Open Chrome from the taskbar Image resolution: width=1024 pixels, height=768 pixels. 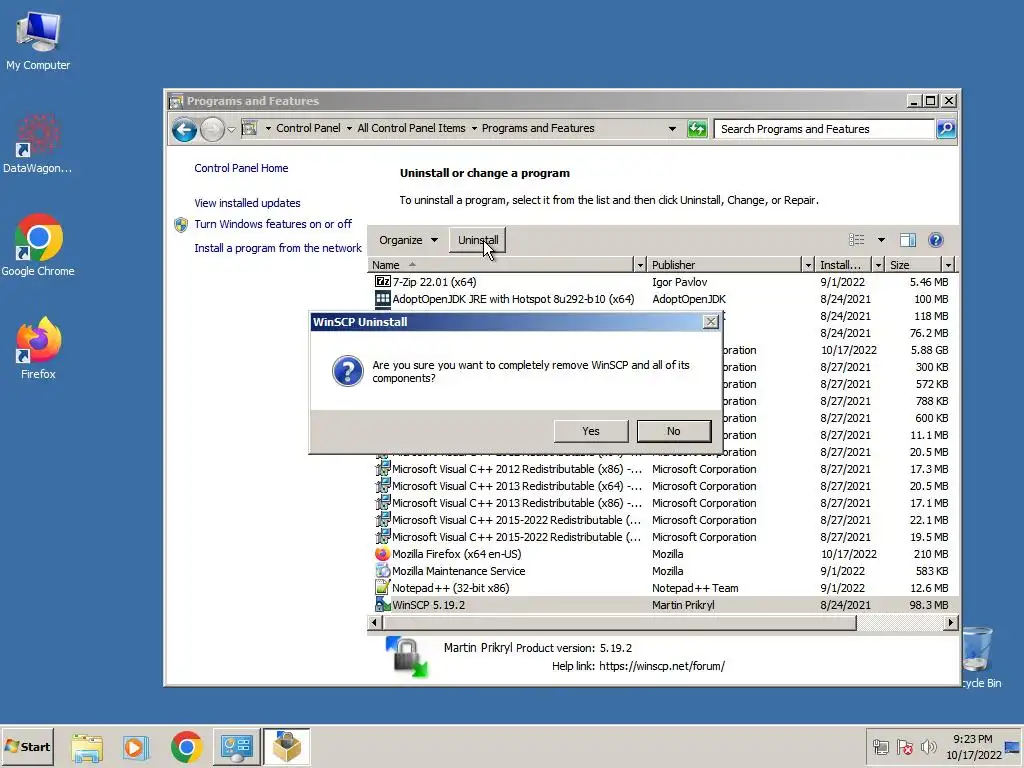tap(187, 747)
